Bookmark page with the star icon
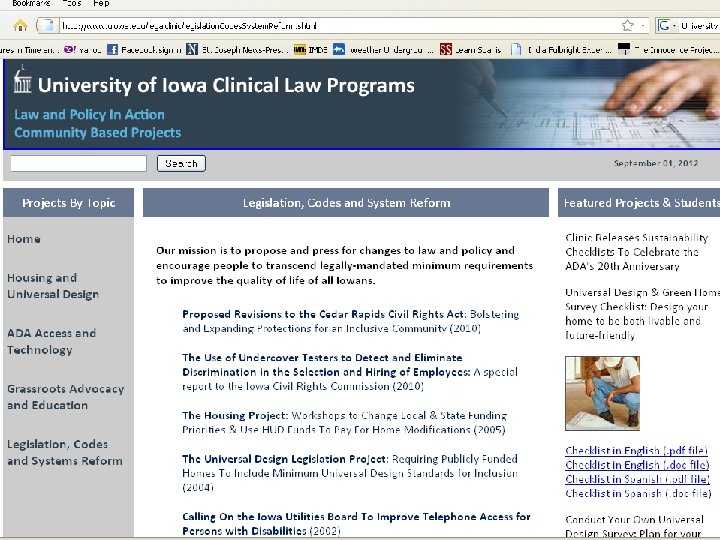The image size is (720, 540). pyautogui.click(x=628, y=25)
